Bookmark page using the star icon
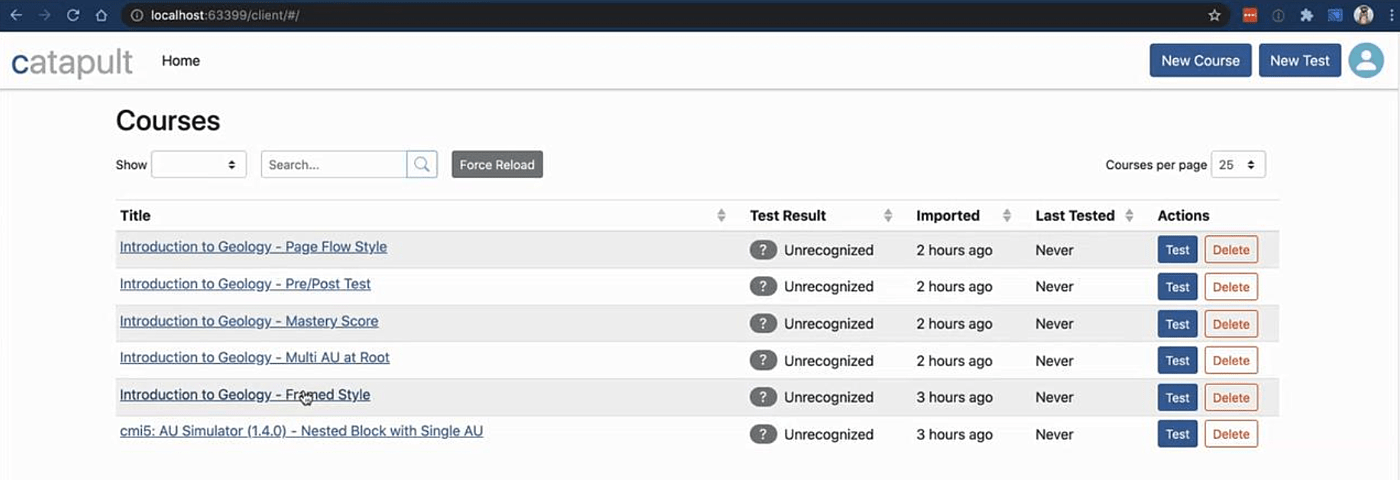 pos(1214,15)
